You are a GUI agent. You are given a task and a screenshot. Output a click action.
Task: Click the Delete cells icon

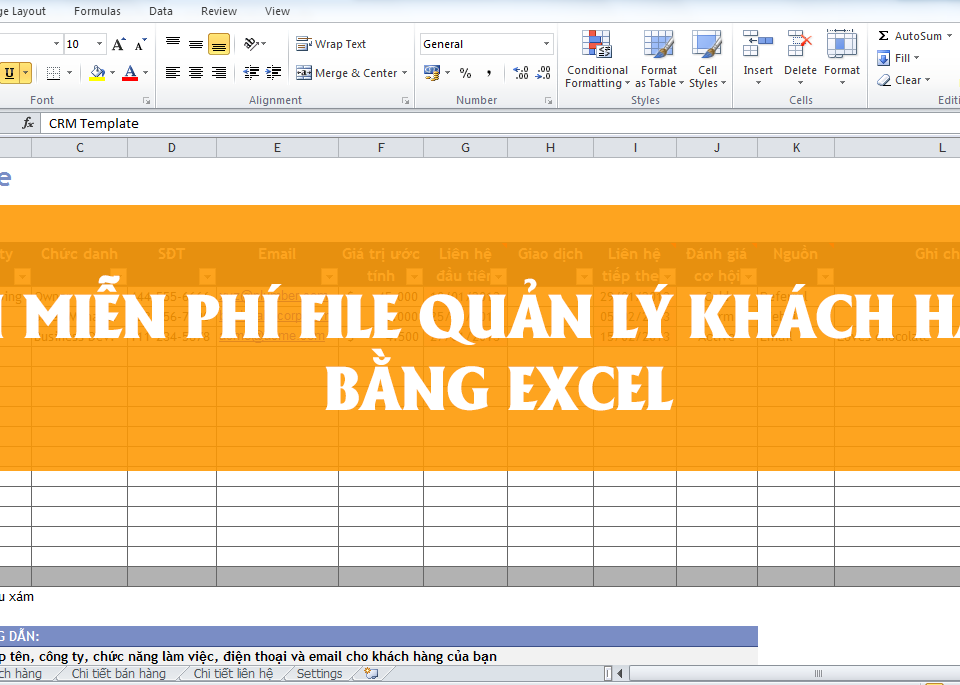800,58
